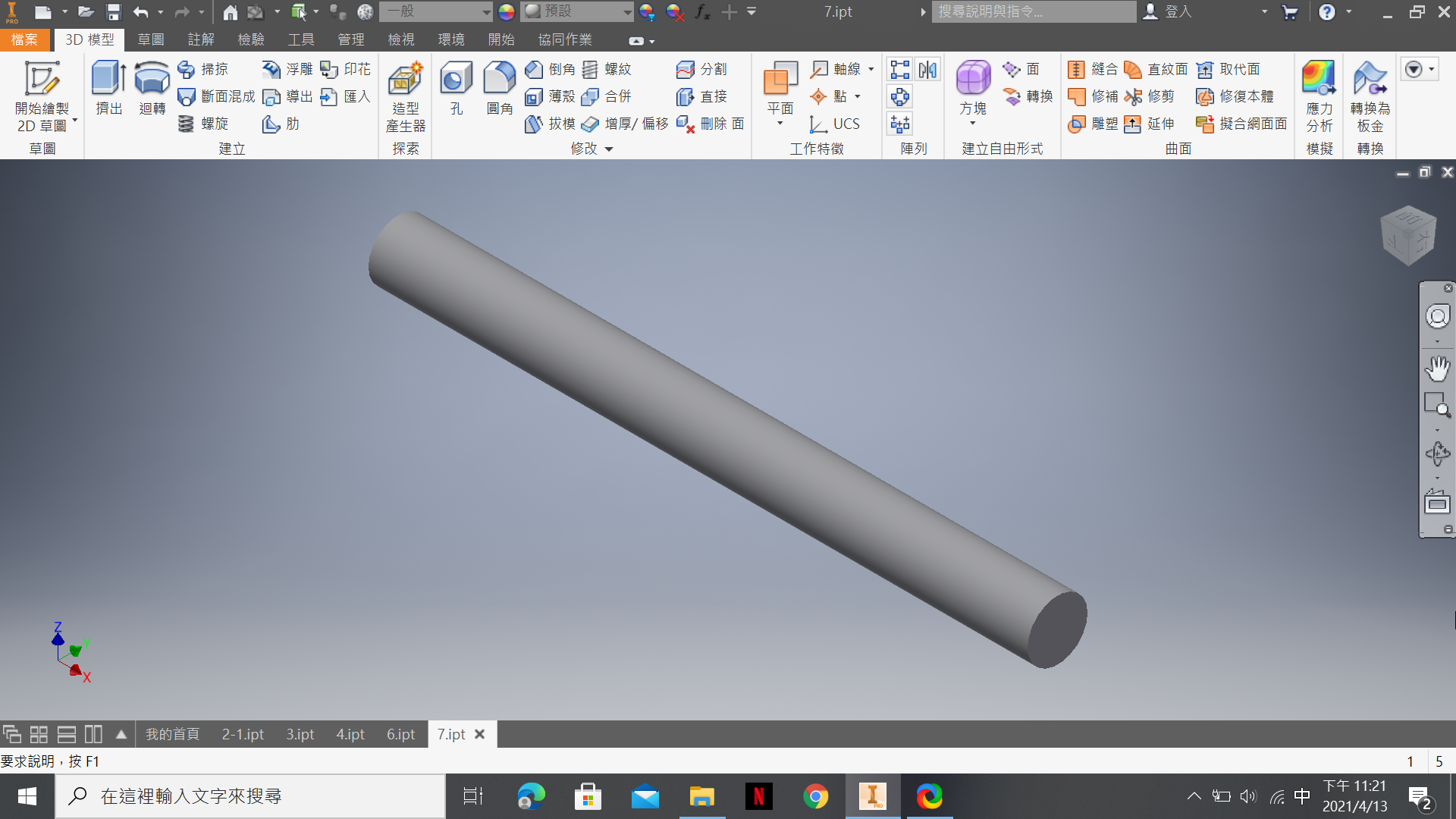
Task: Switch to the 3.ipt document tab
Action: [300, 734]
